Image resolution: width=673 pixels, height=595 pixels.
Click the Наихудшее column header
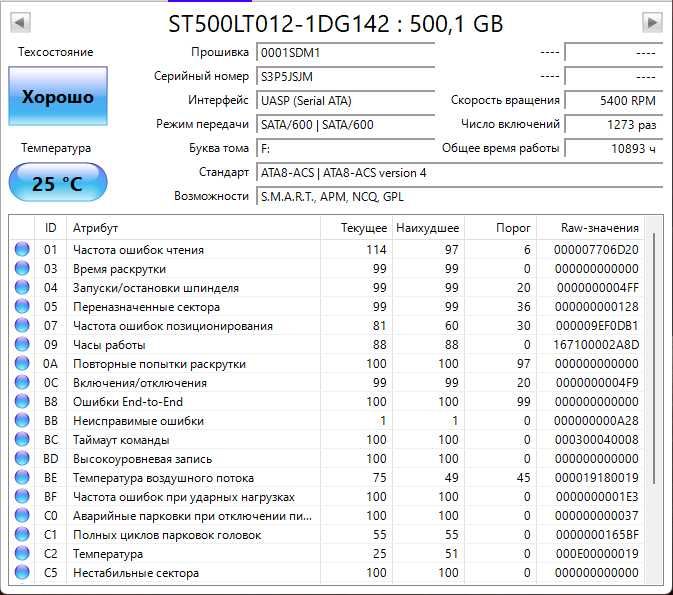(x=428, y=228)
